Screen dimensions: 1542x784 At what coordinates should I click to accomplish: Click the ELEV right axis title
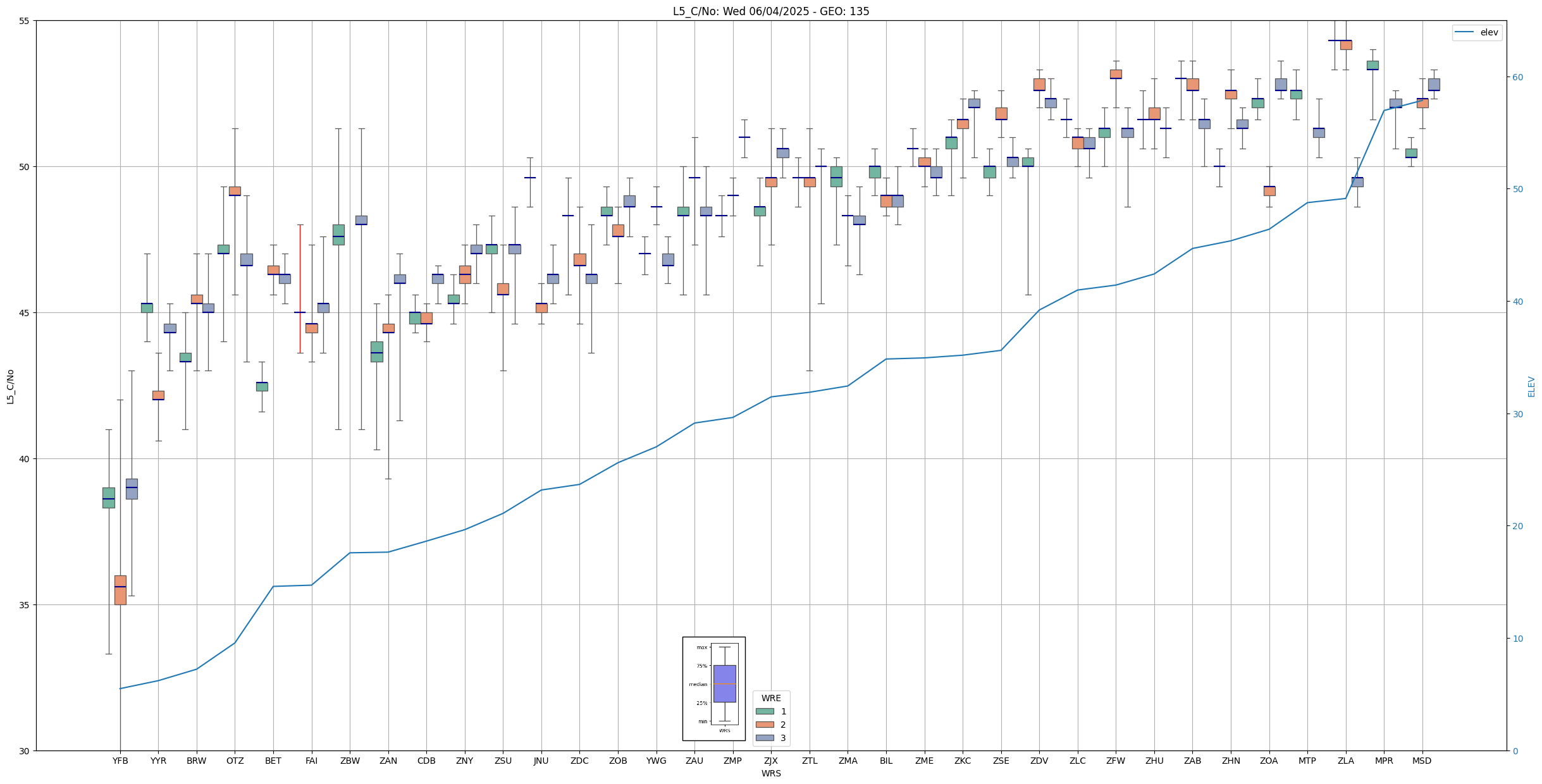(1531, 387)
